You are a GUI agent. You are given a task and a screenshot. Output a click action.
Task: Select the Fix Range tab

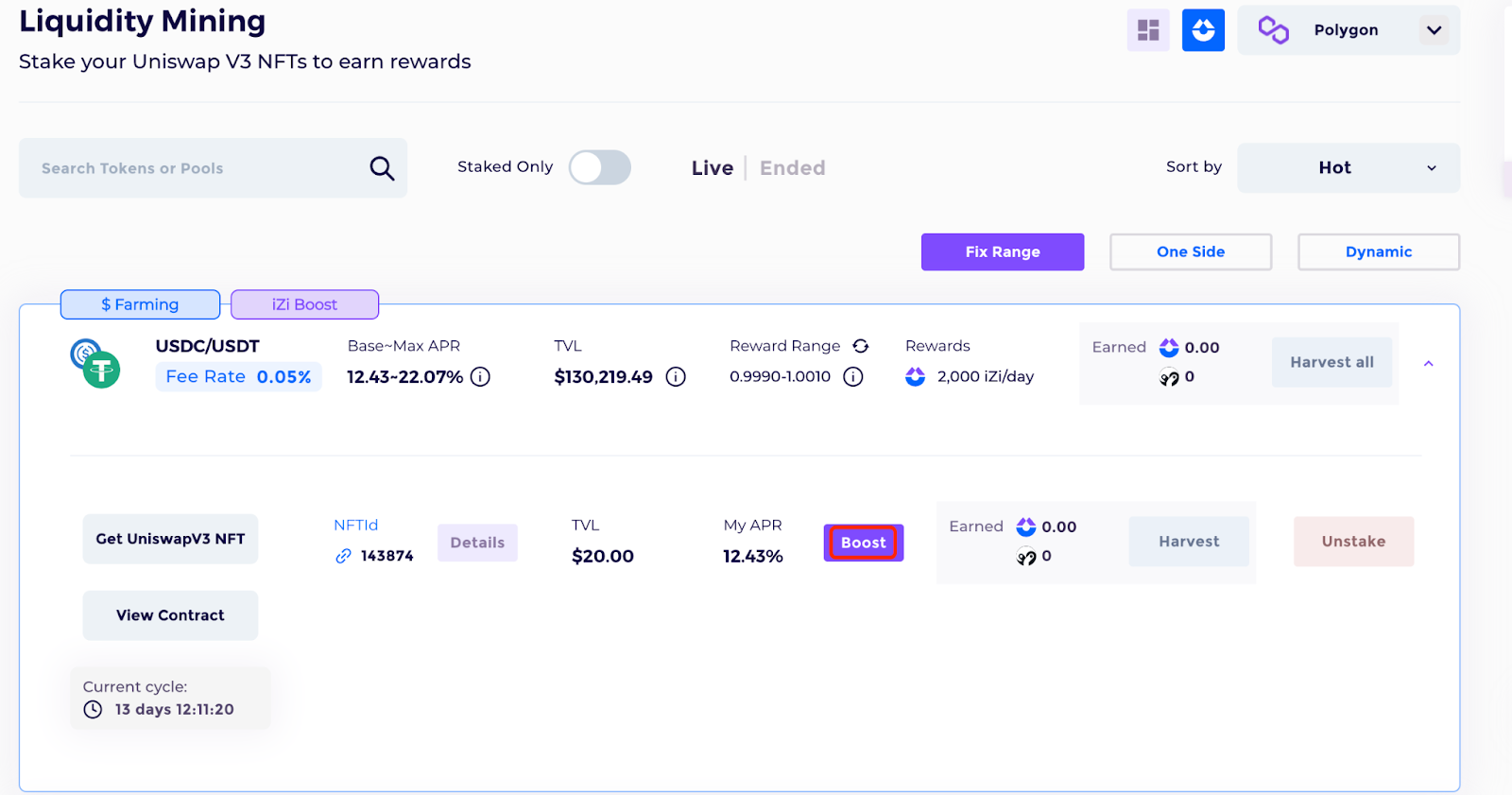coord(1003,252)
